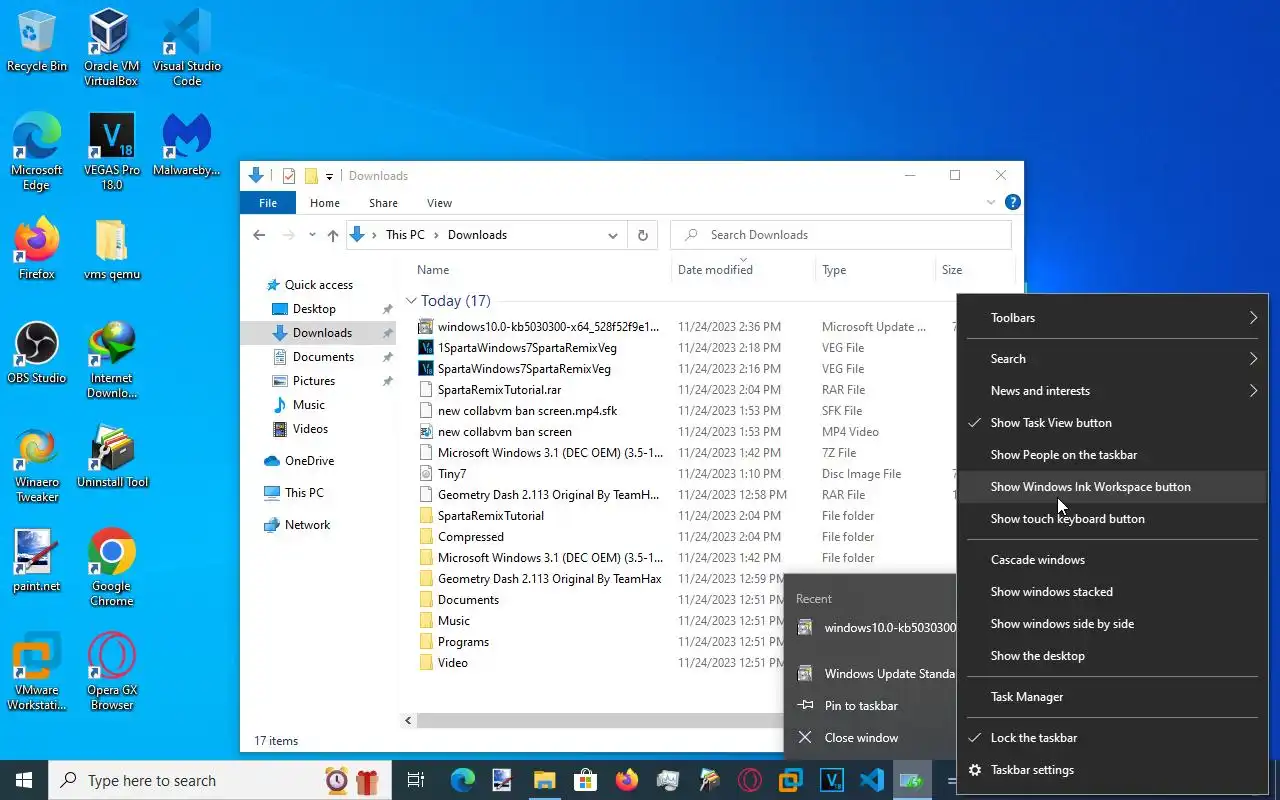The width and height of the screenshot is (1280, 800).
Task: Click the Properties checkmark icon in title bar
Action: pyautogui.click(x=288, y=176)
